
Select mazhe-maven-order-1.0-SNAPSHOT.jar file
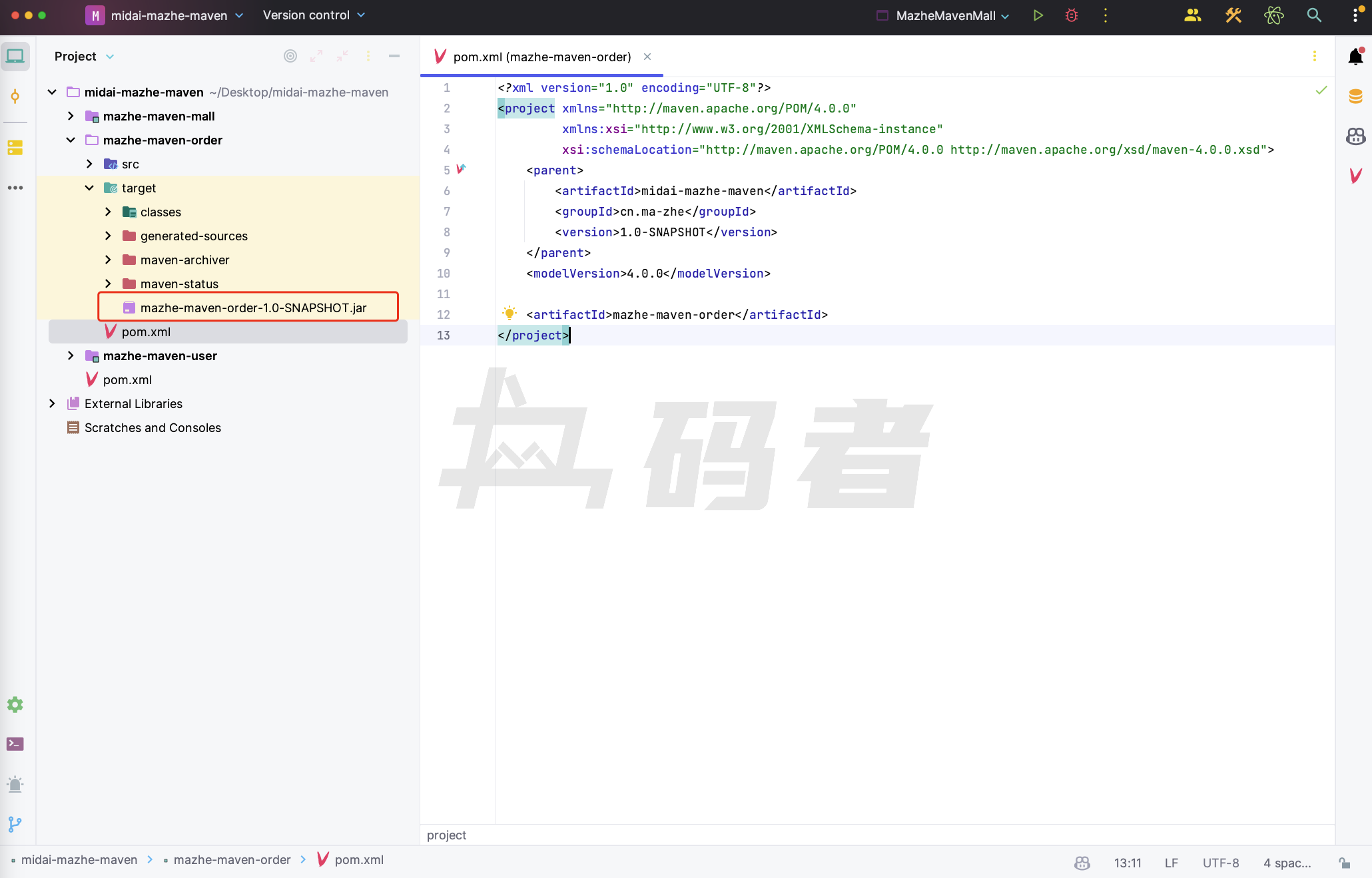pos(253,308)
